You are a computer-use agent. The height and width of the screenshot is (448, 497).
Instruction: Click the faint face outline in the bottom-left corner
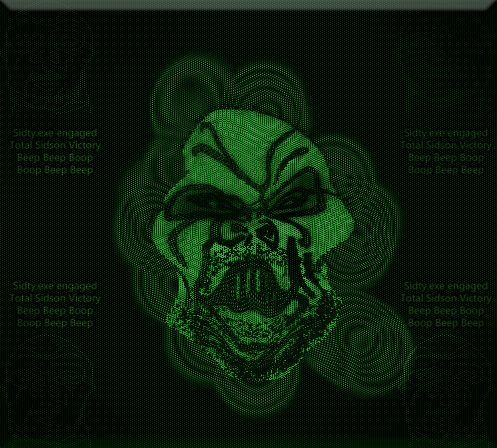click(50, 387)
